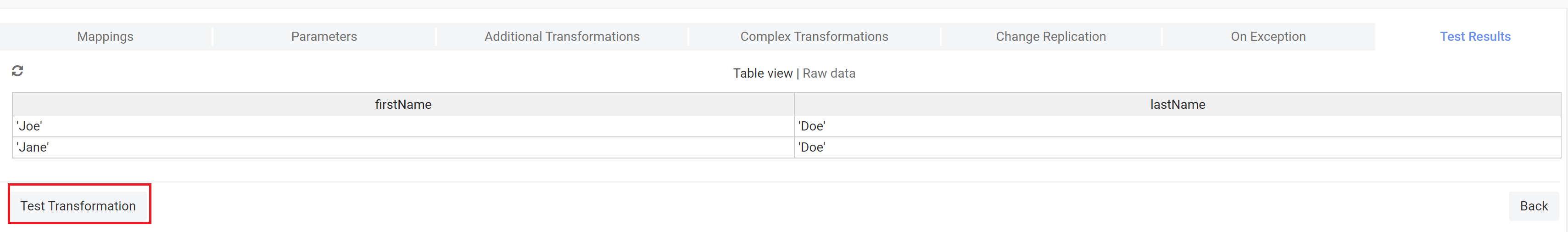Click the 'Doe' cell in Joe's row
Viewport: 1568px width, 232px height.
point(1177,126)
